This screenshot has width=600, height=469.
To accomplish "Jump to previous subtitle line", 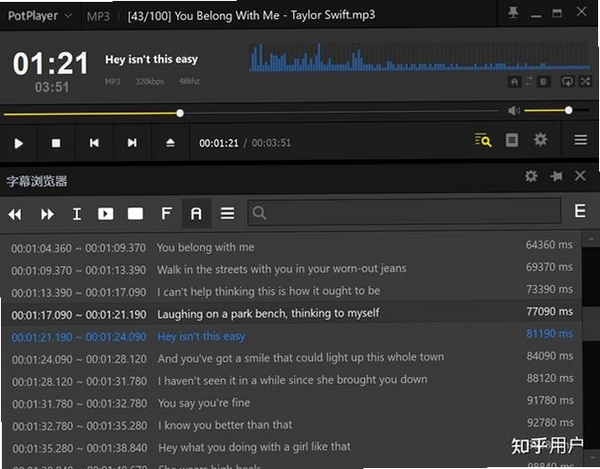I will pos(15,214).
